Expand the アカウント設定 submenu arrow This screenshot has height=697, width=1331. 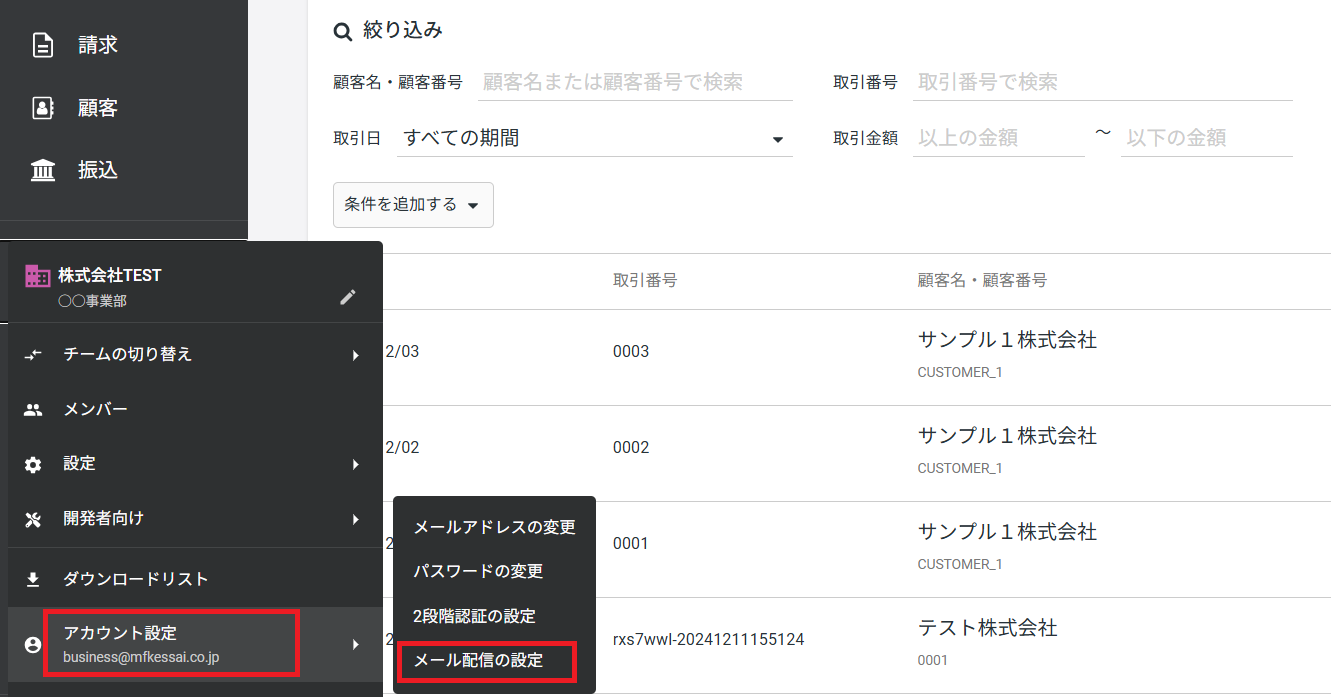[x=356, y=645]
